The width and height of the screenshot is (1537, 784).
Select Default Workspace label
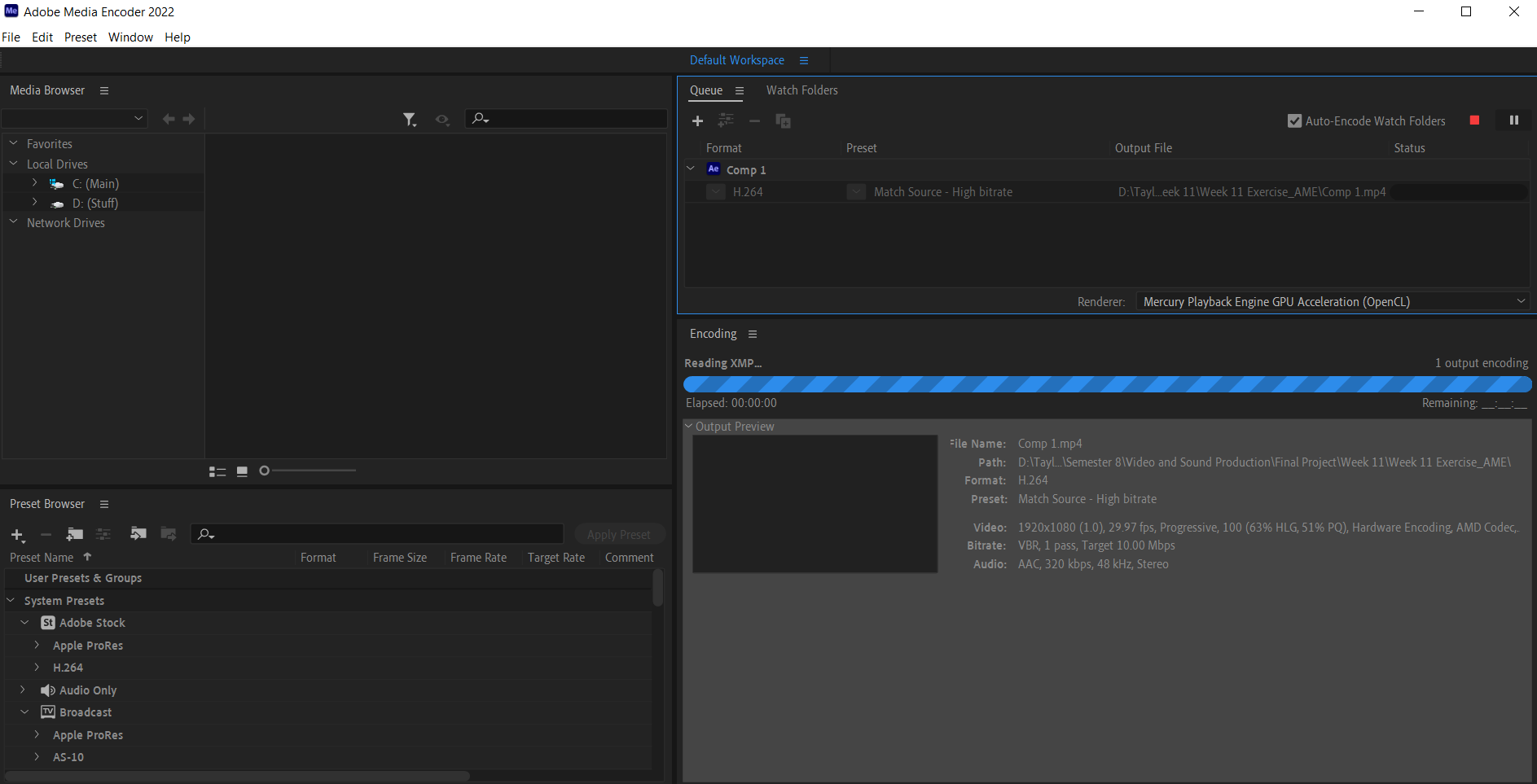(737, 60)
